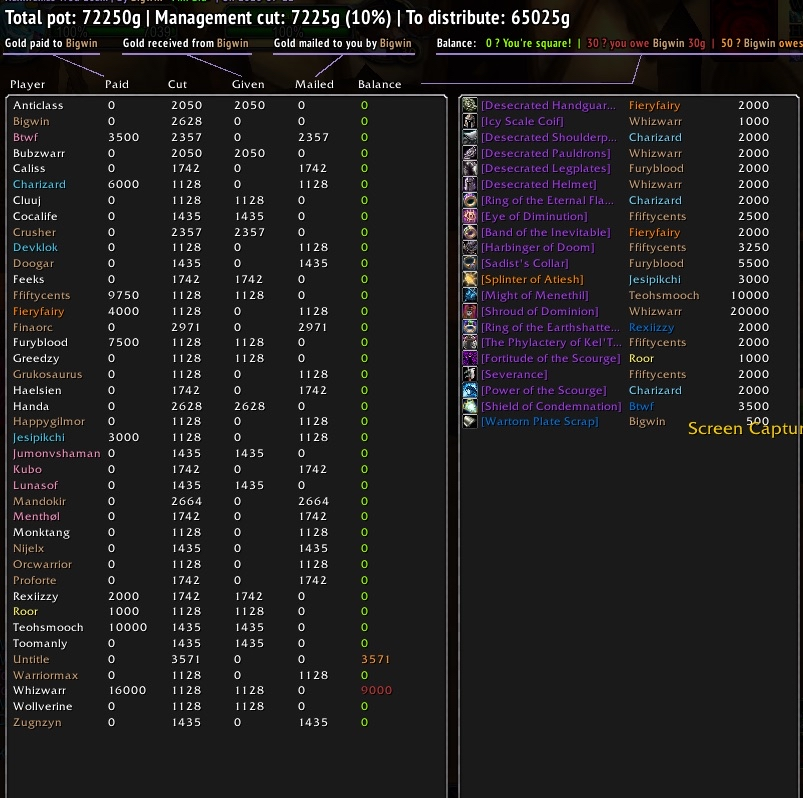The image size is (803, 798).
Task: Click Finaorc's 2971 cut value
Action: click(186, 327)
